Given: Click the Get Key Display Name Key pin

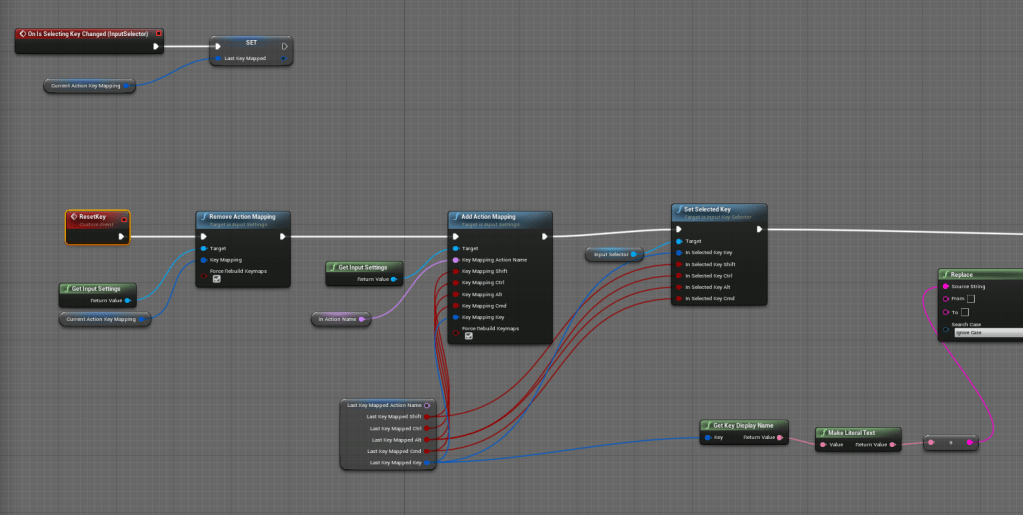Looking at the screenshot, I should [x=708, y=437].
